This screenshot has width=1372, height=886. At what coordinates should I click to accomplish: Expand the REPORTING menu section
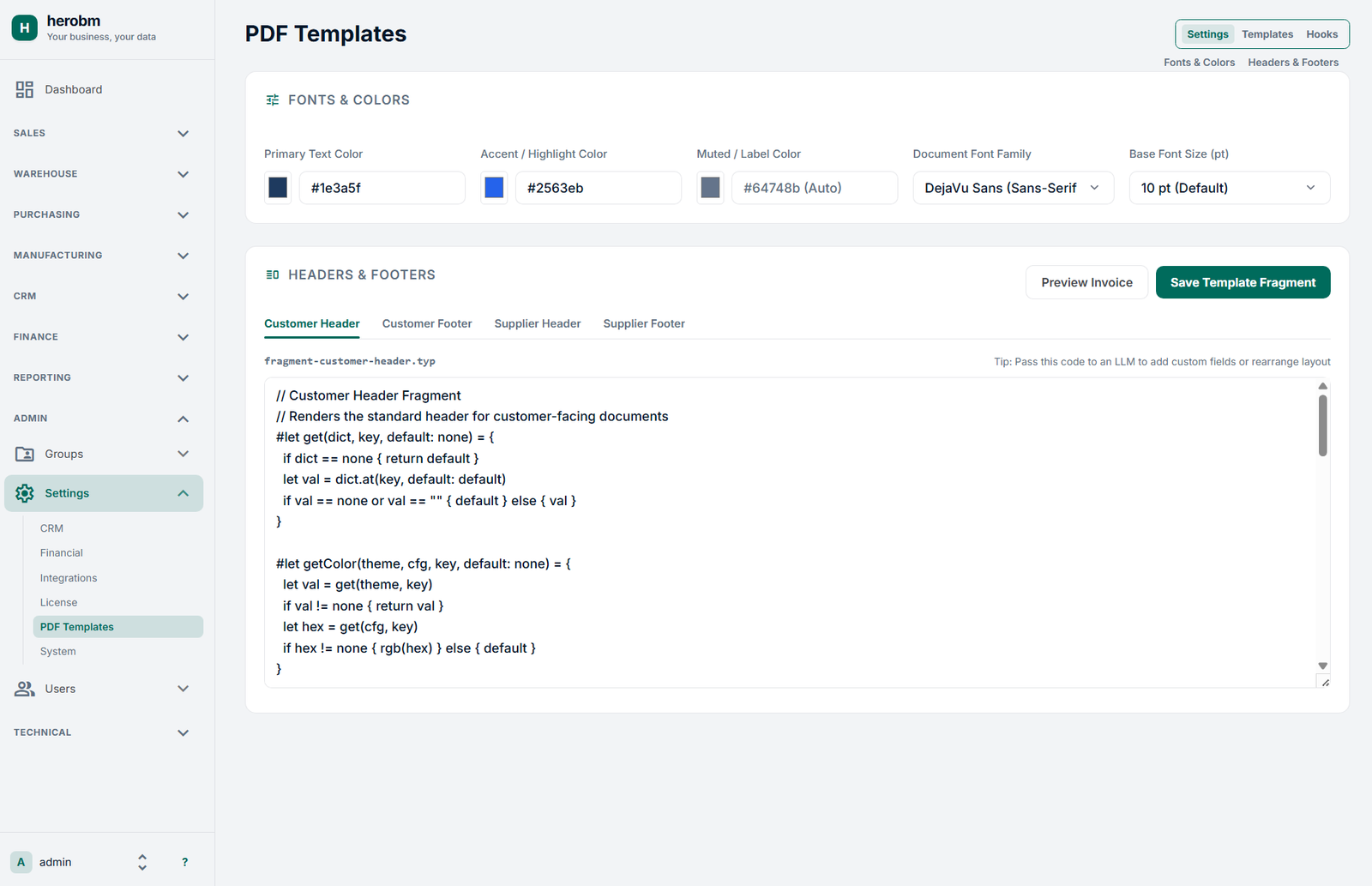tap(101, 377)
